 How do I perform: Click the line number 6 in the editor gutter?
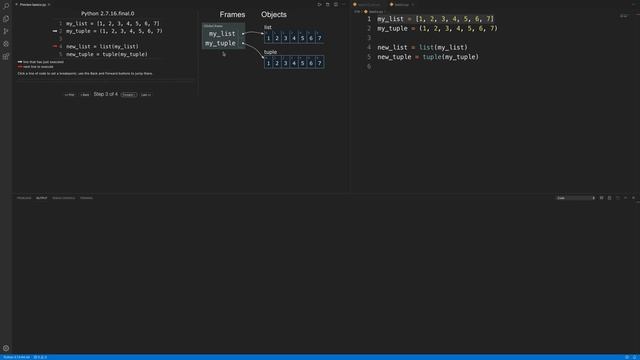(x=369, y=66)
